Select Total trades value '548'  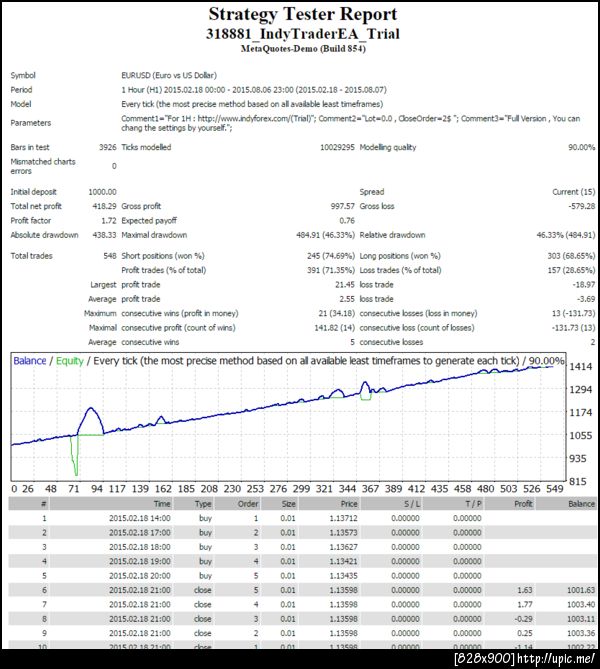pyautogui.click(x=110, y=256)
